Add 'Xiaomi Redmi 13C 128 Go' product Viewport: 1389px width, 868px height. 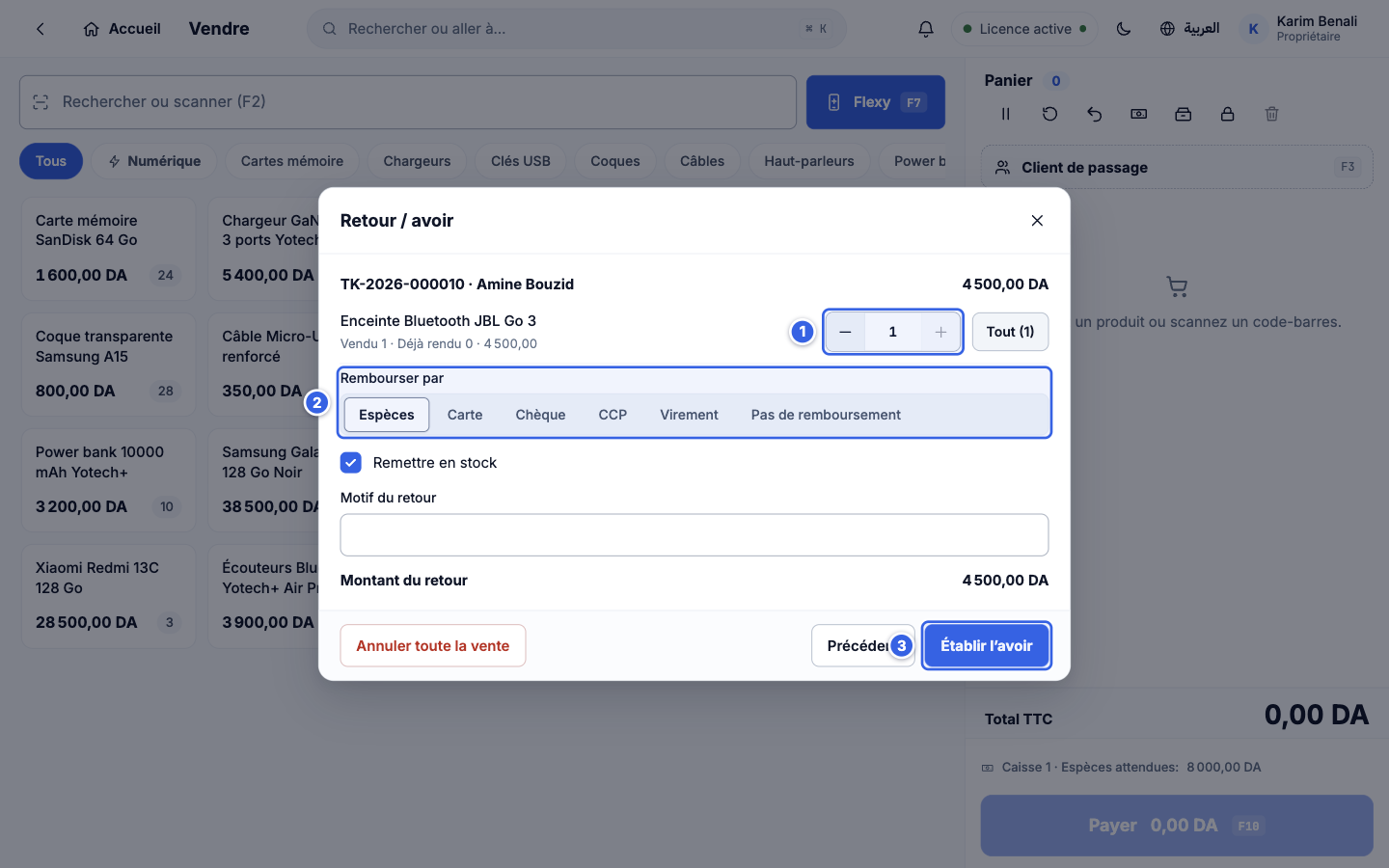[108, 596]
